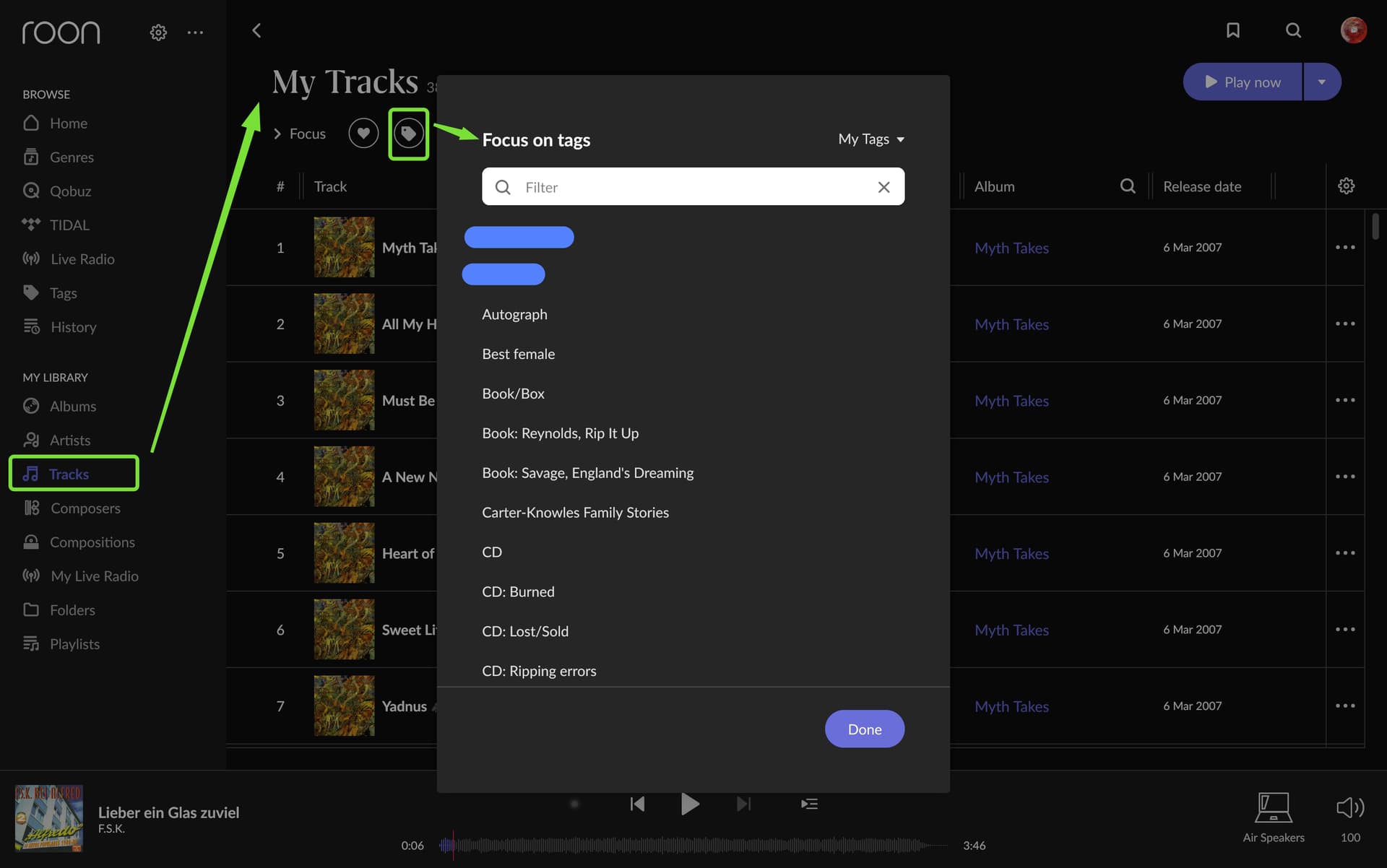Sort by Track column header
This screenshot has width=1387, height=868.
tap(330, 186)
